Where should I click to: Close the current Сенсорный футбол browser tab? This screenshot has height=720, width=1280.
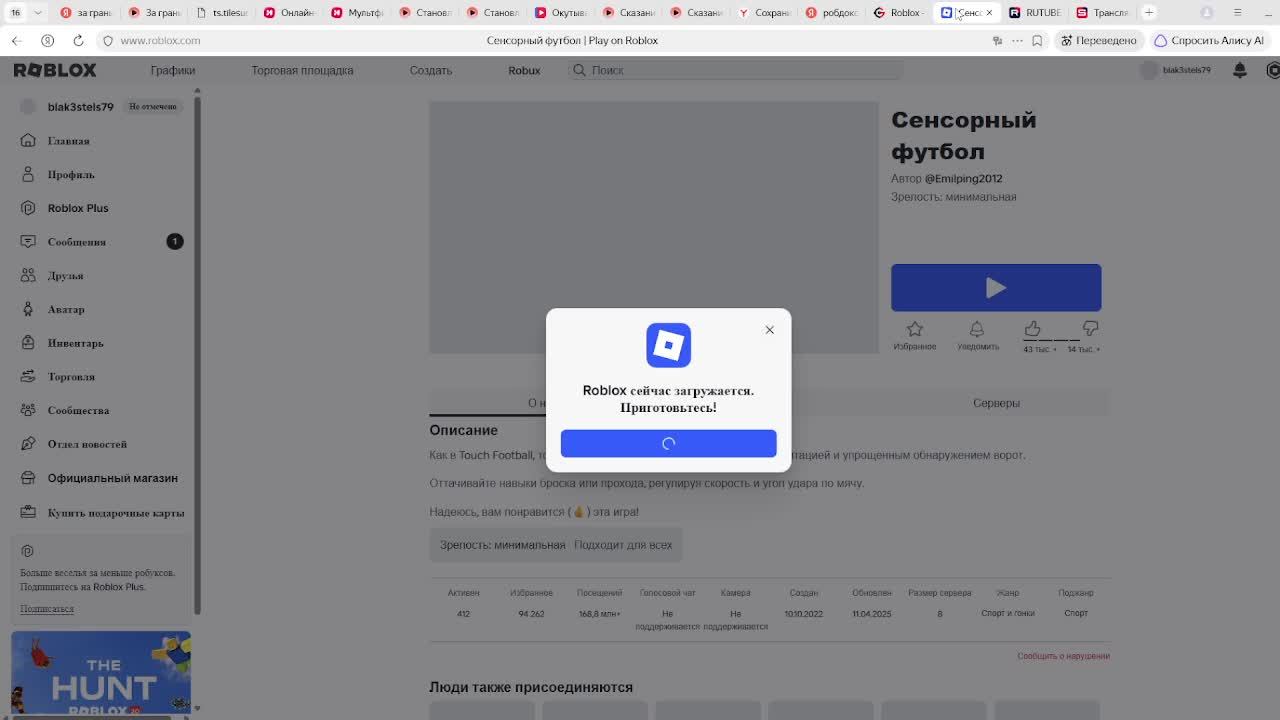(989, 13)
